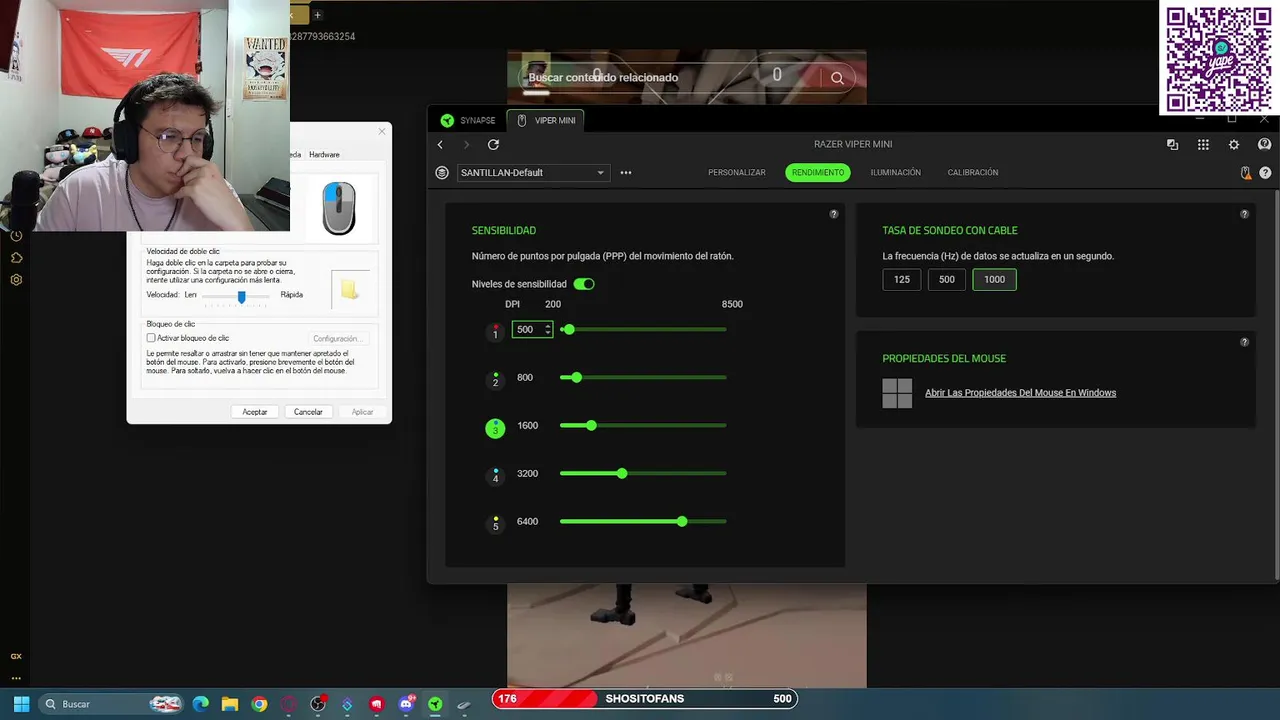Click the 1600 DPI slider handle
Screen dimensions: 1280x720
point(592,426)
